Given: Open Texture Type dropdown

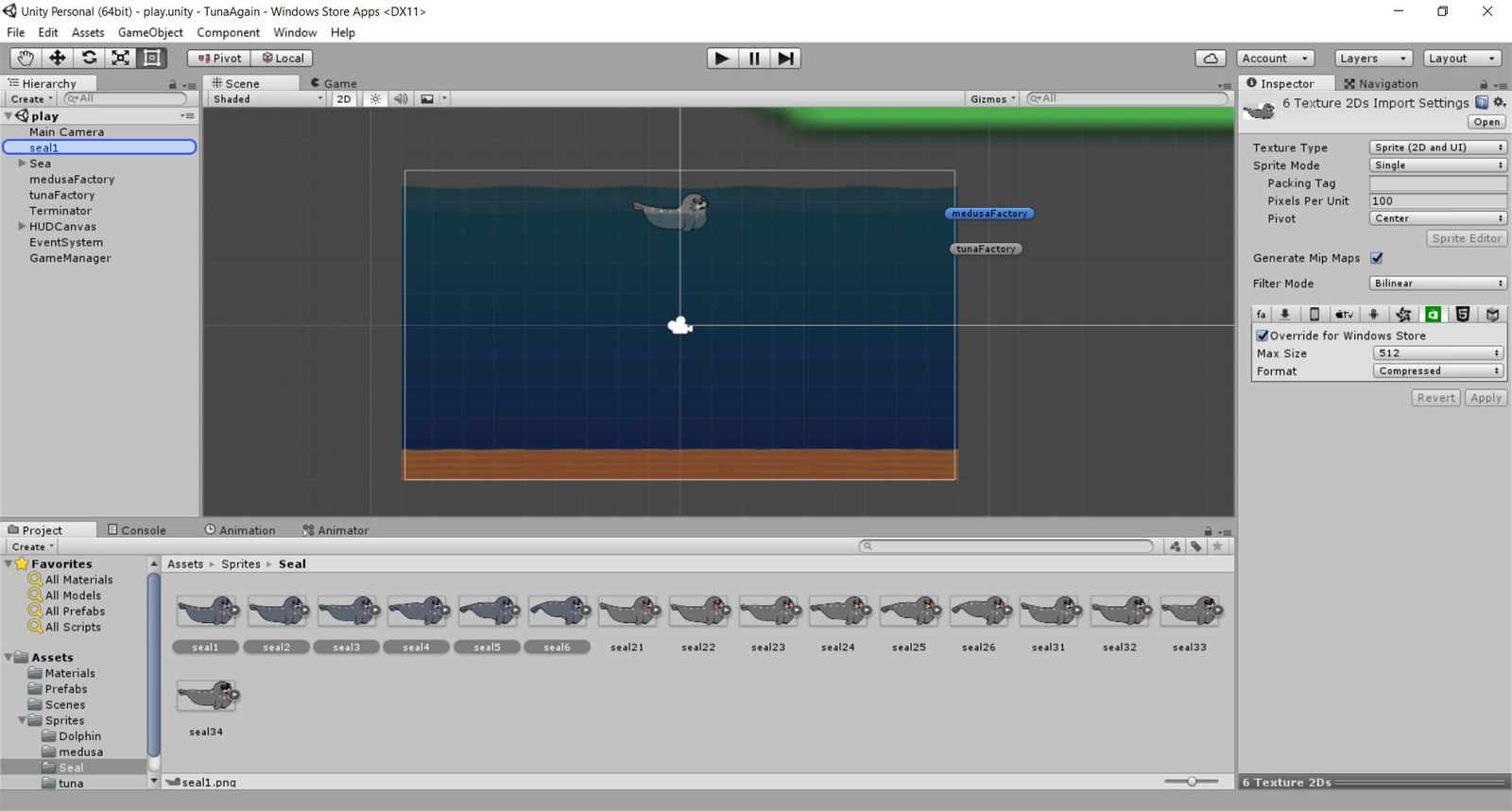Looking at the screenshot, I should click(x=1437, y=147).
